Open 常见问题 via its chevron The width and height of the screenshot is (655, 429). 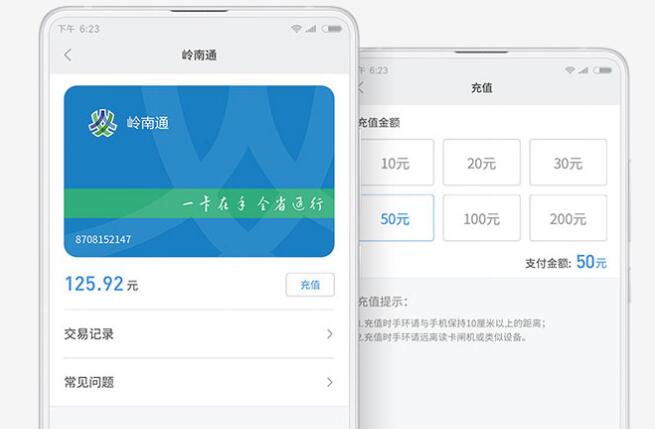pyautogui.click(x=330, y=382)
